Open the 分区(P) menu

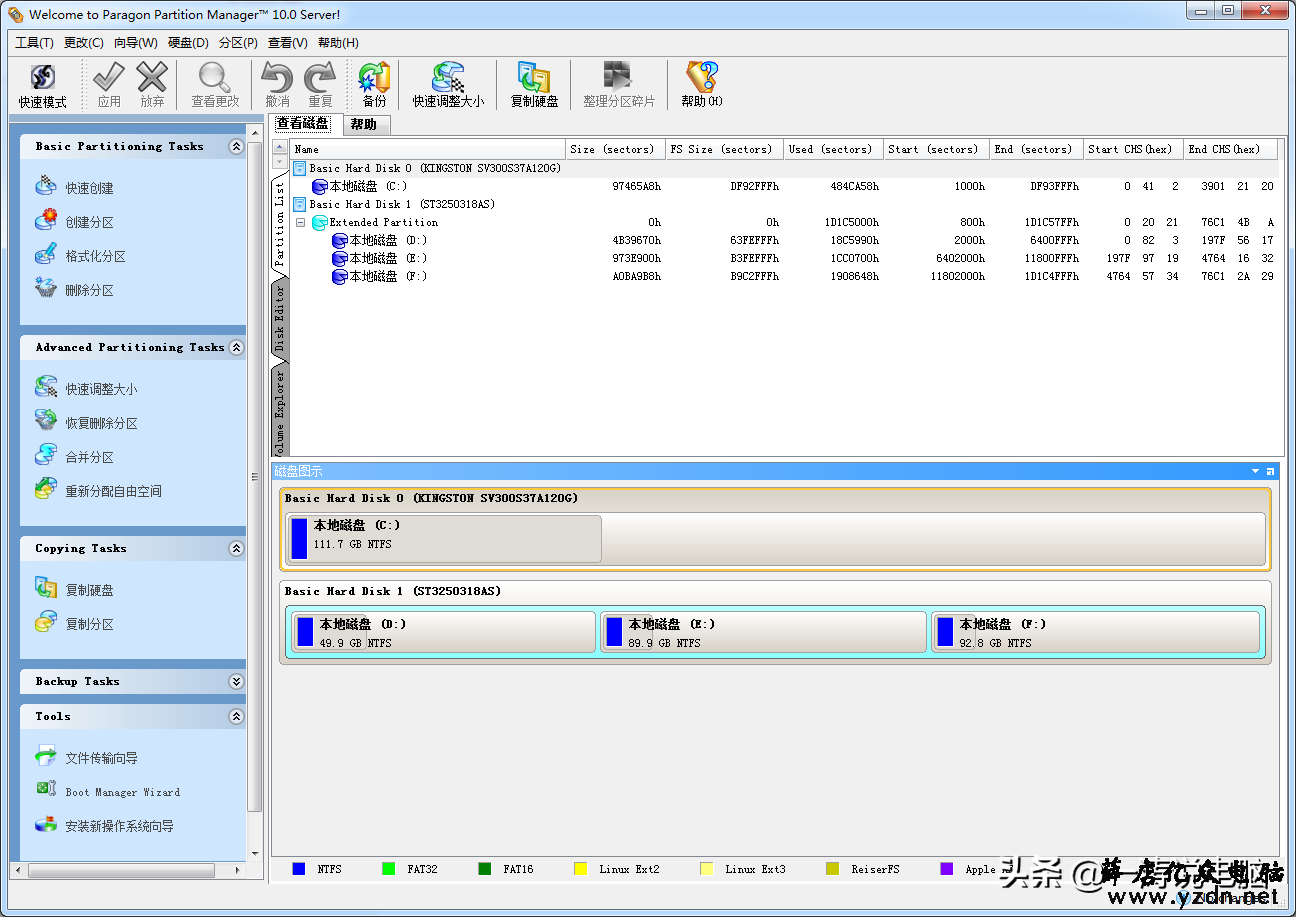click(x=238, y=43)
